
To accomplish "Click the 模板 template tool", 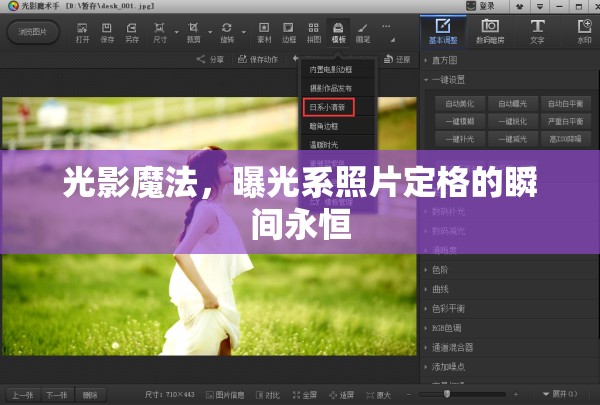I will pos(338,33).
